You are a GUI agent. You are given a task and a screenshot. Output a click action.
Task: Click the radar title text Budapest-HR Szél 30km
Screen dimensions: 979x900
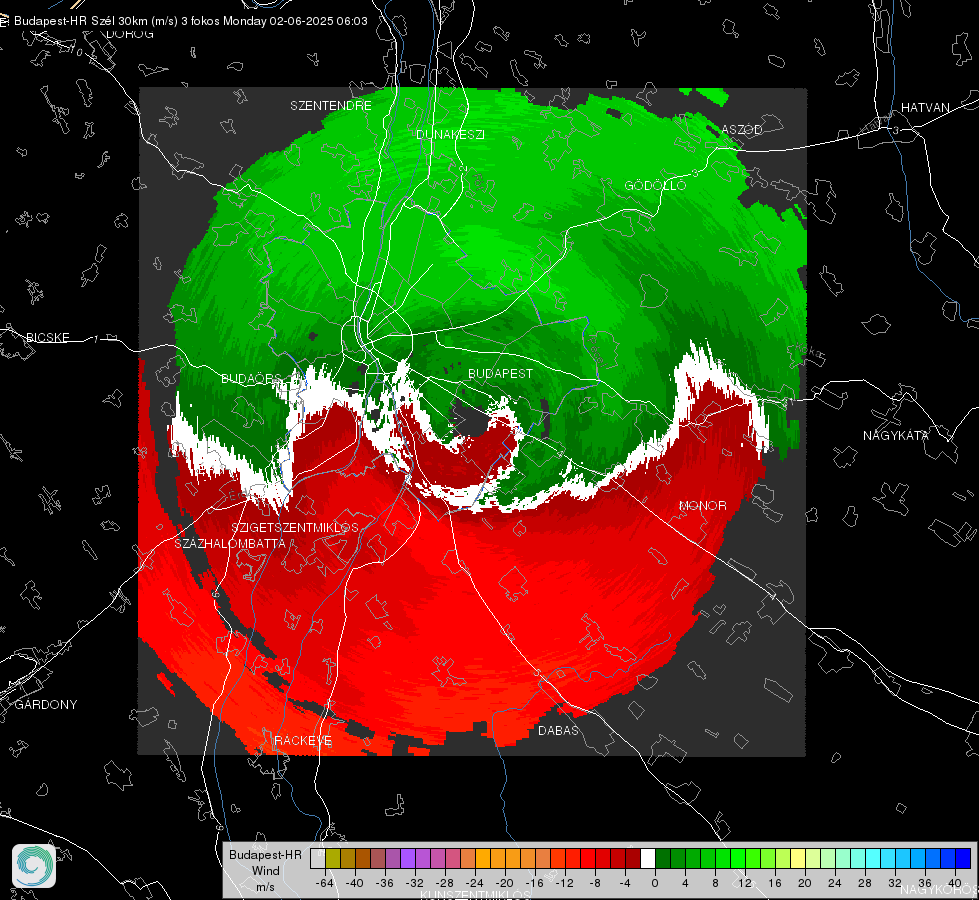coord(81,21)
